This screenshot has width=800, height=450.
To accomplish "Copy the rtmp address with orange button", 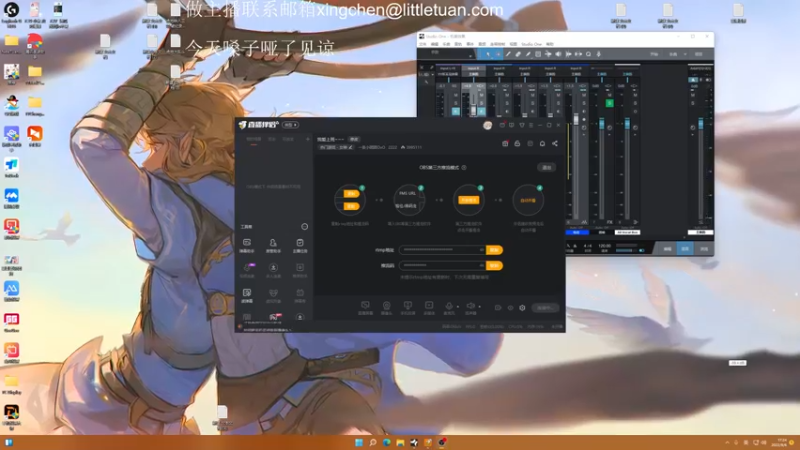I will tap(494, 250).
